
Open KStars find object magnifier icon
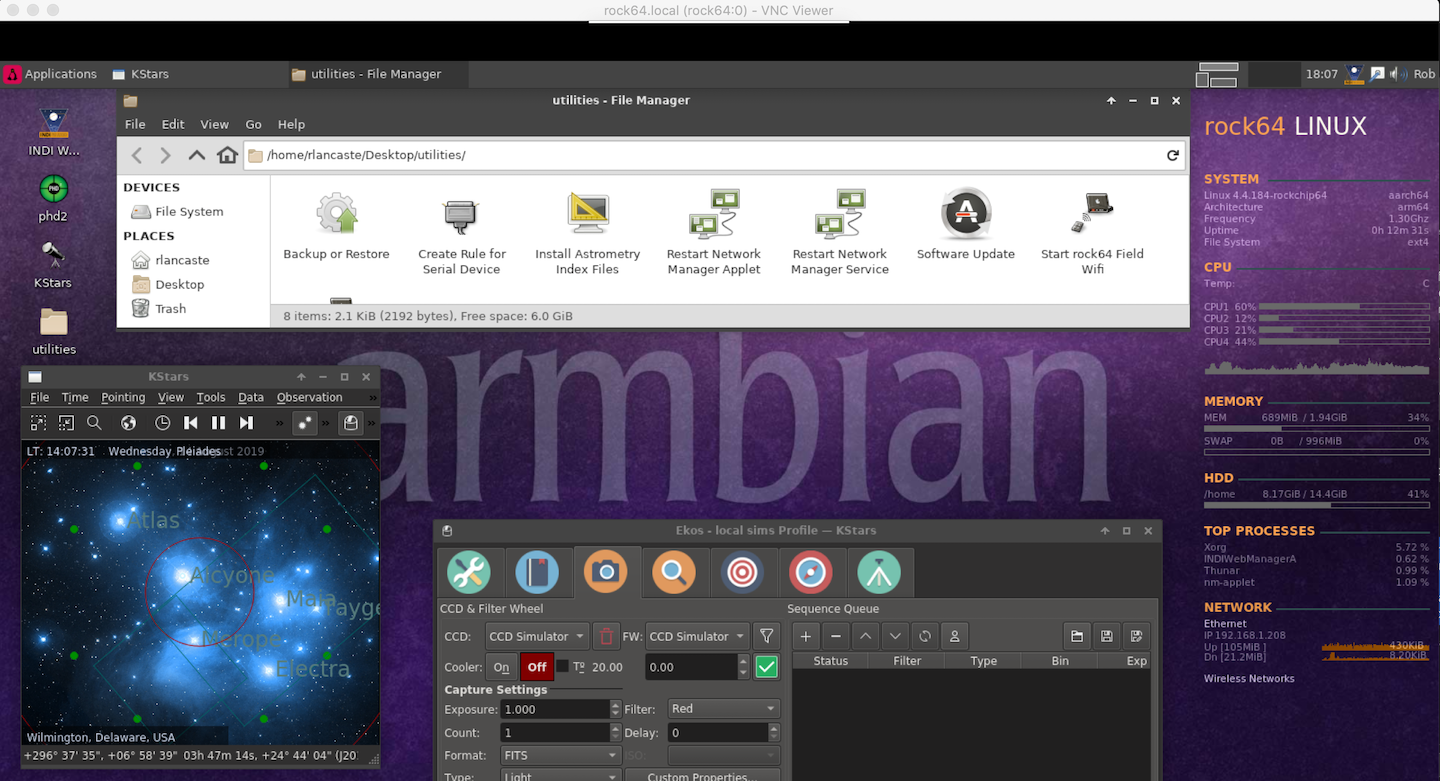(x=94, y=423)
